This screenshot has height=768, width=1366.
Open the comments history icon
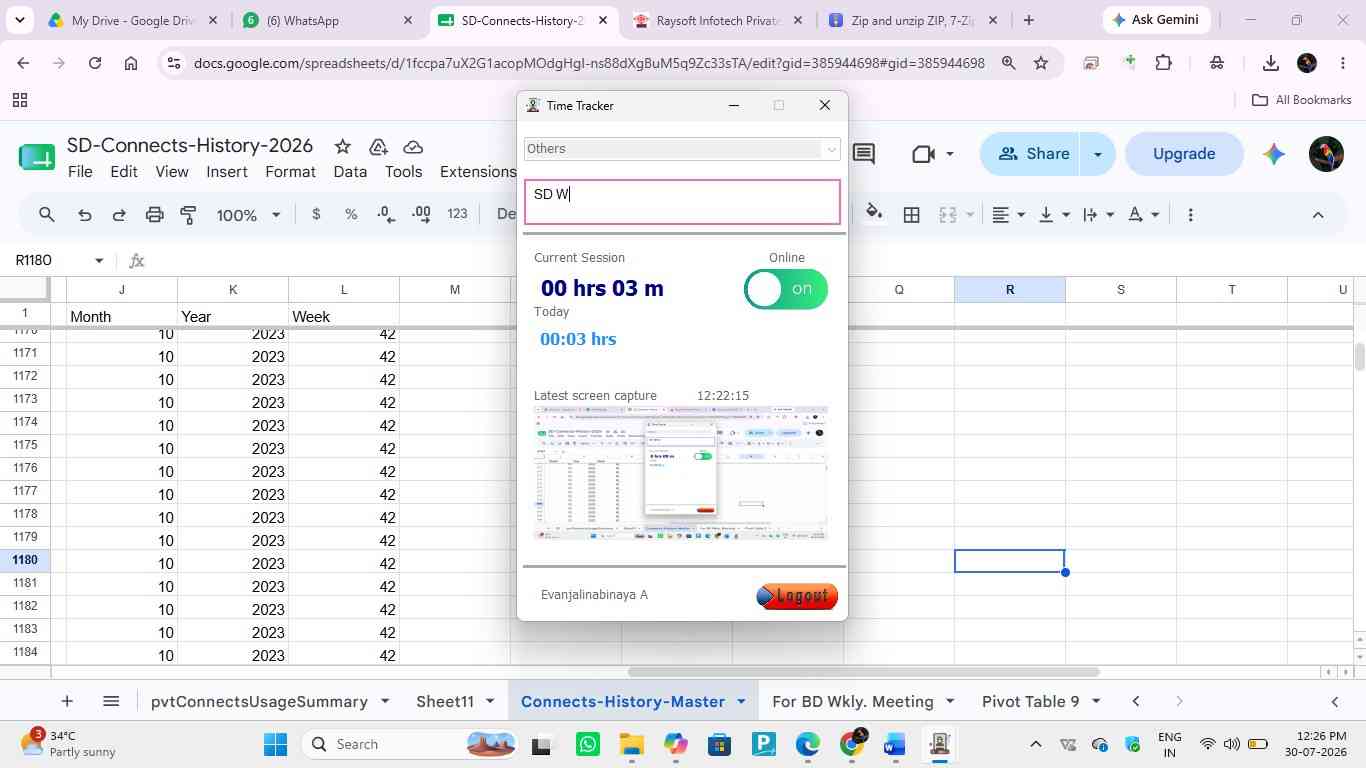(864, 154)
